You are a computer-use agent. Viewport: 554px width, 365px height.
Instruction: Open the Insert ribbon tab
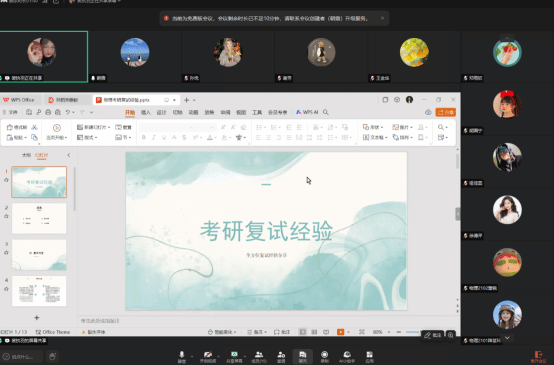[146, 112]
